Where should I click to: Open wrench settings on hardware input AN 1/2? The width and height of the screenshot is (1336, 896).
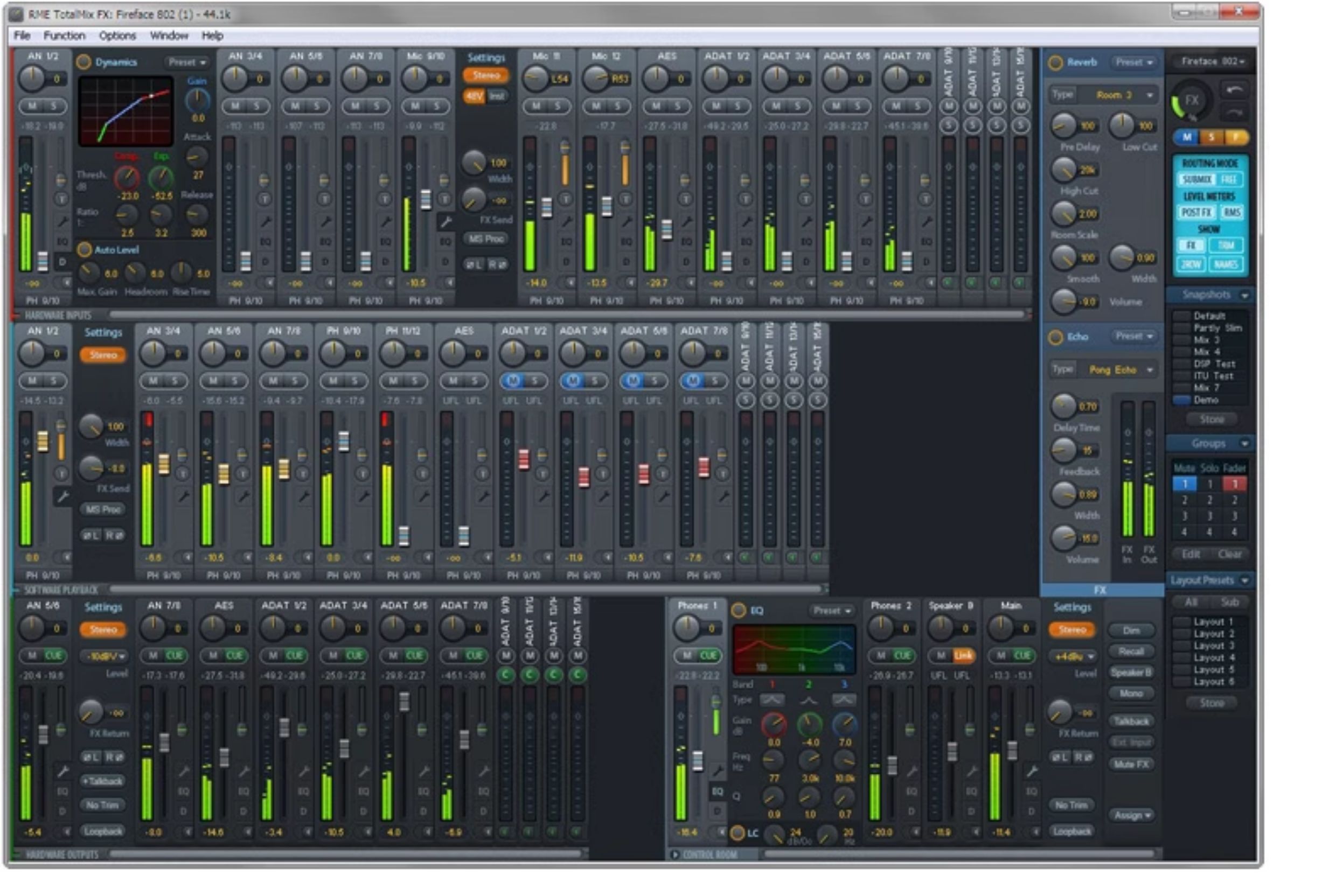[x=62, y=221]
